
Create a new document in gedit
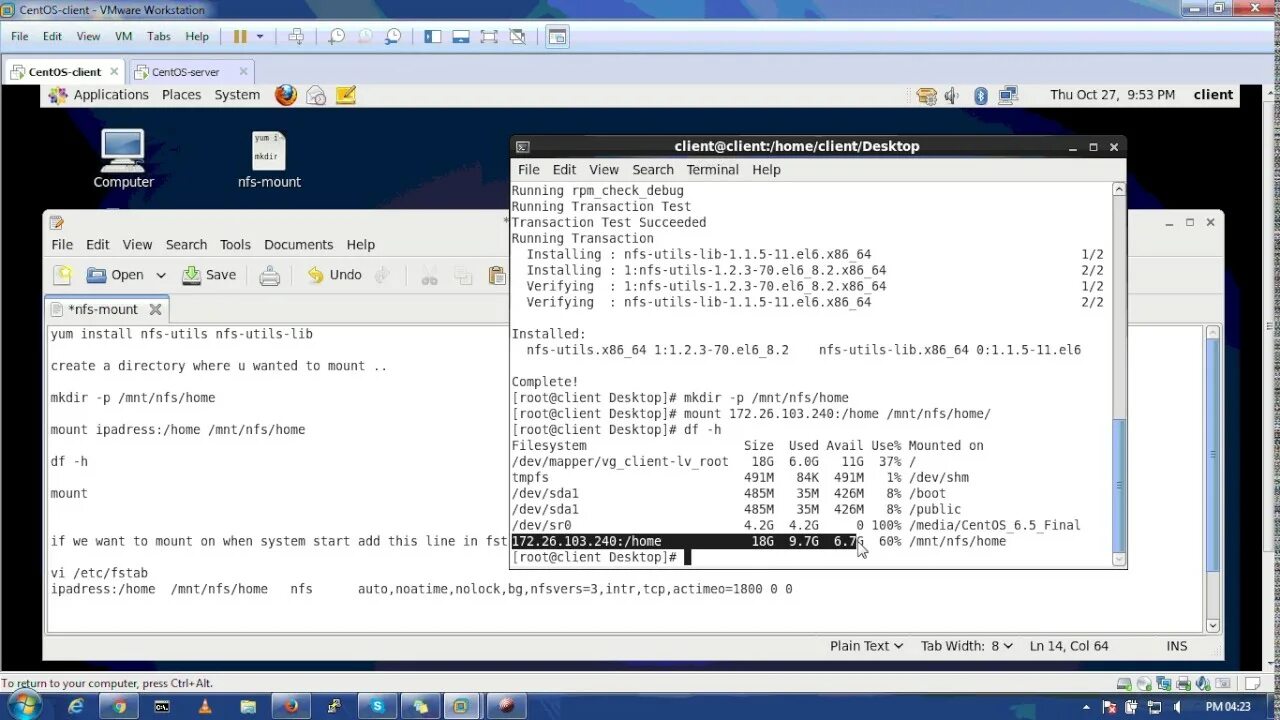pyautogui.click(x=63, y=275)
